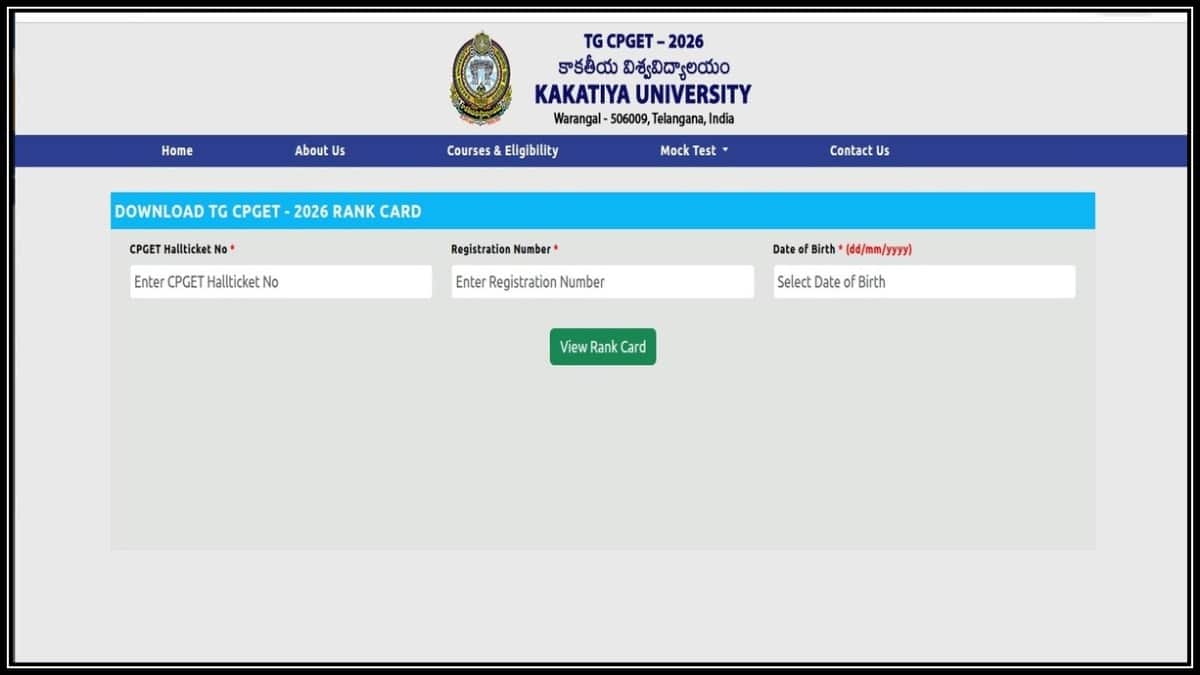This screenshot has height=675, width=1200.
Task: Open the Contact Us page
Action: [x=859, y=151]
